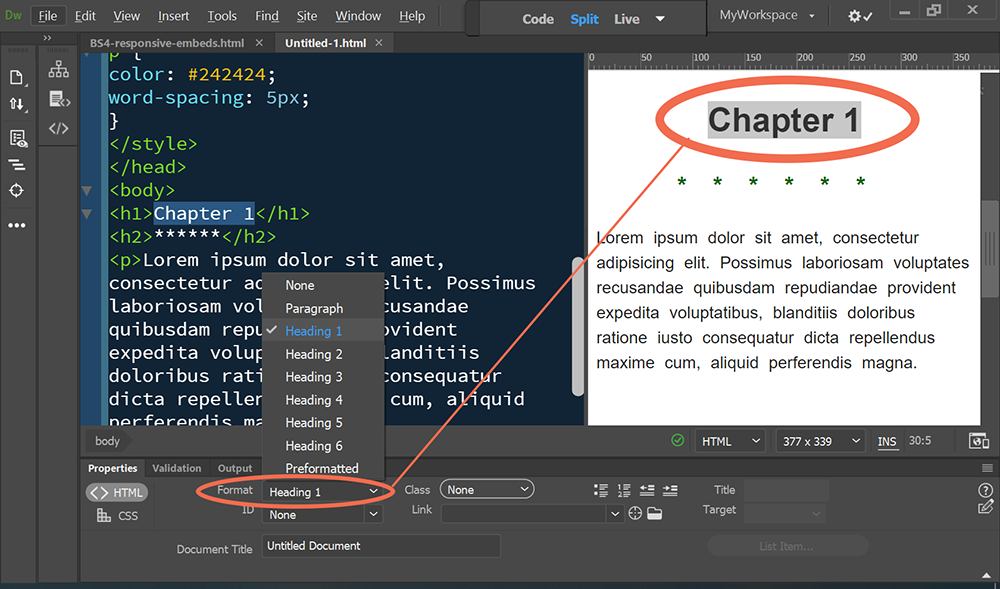
Task: Close the BS4-responsive-embeds.html tab
Action: pos(259,43)
